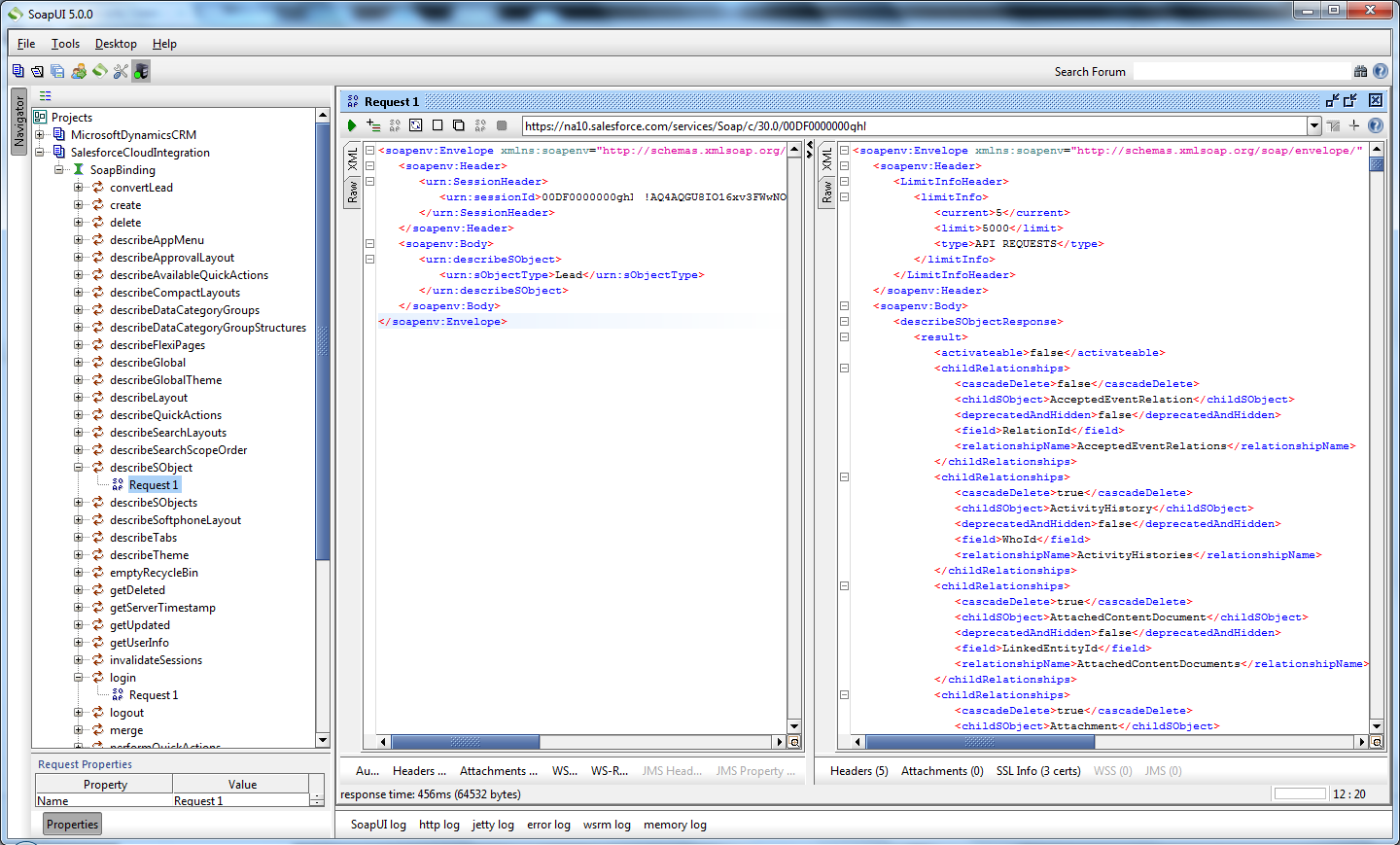
Task: Collapse the login operation node
Action: coord(79,678)
